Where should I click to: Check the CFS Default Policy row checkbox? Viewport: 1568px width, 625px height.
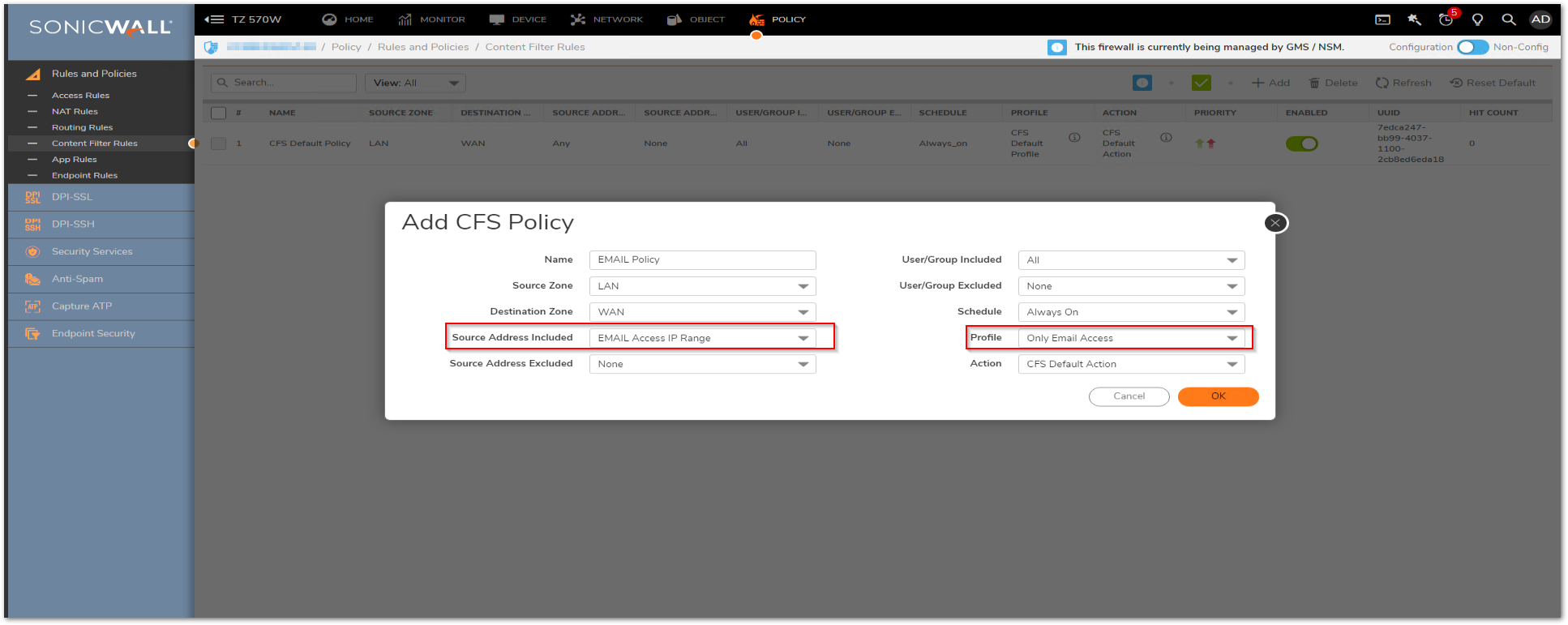click(218, 143)
